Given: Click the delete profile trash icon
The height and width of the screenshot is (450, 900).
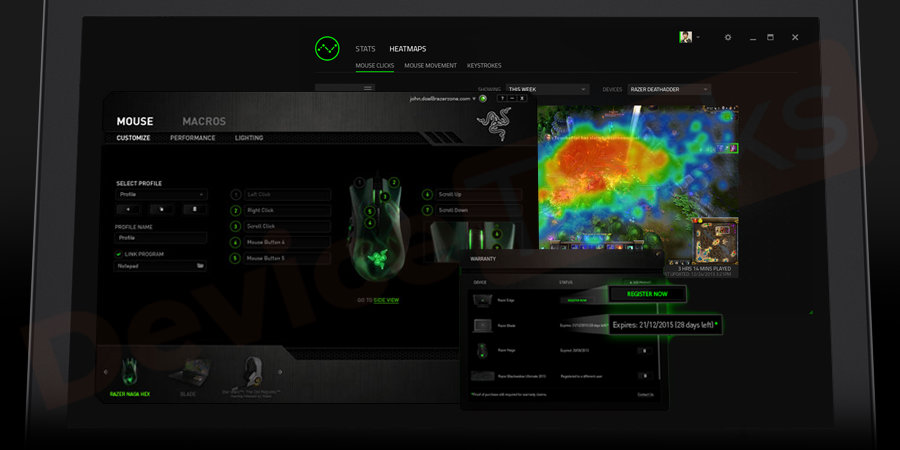Looking at the screenshot, I should [x=195, y=210].
